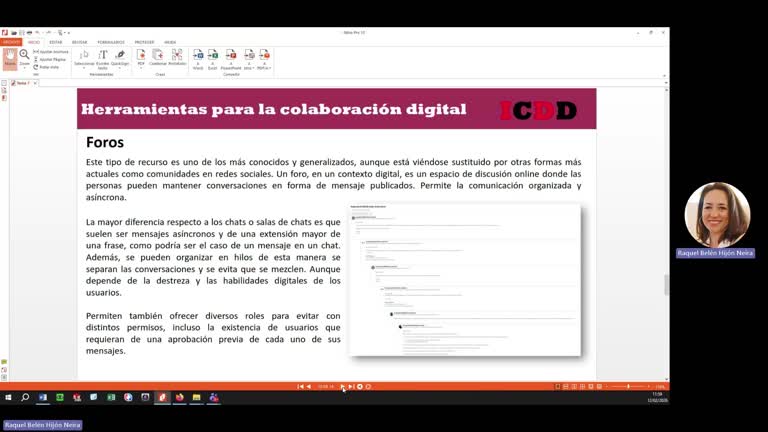Select the Mano (hand) tool
768x432 pixels.
(x=10, y=58)
